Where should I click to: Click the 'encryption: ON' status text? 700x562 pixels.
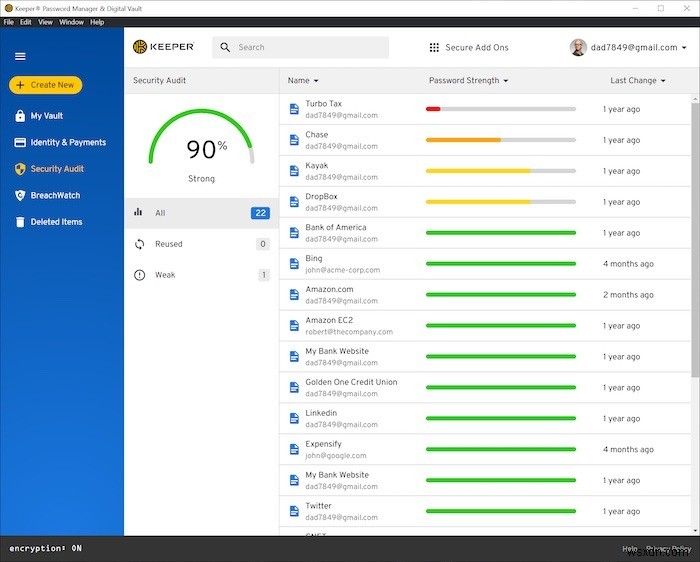(46, 548)
